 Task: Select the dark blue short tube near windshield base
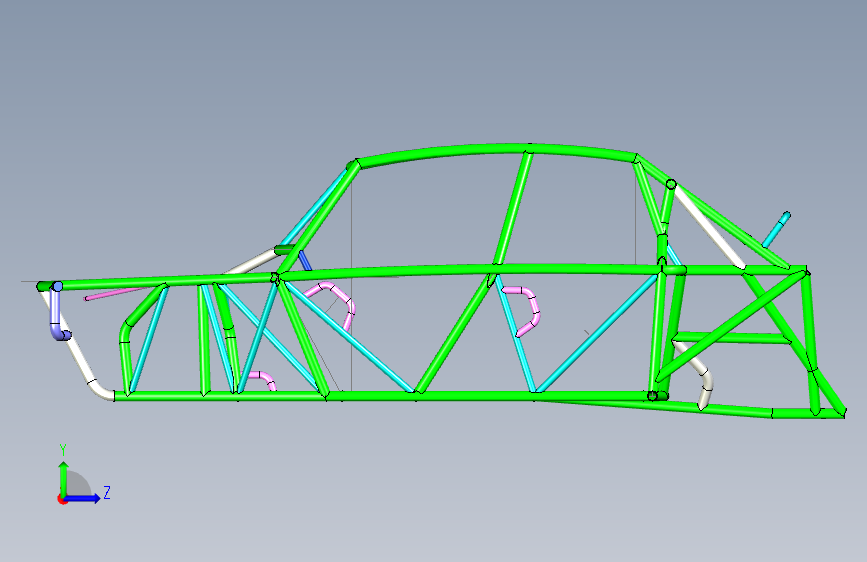305,261
